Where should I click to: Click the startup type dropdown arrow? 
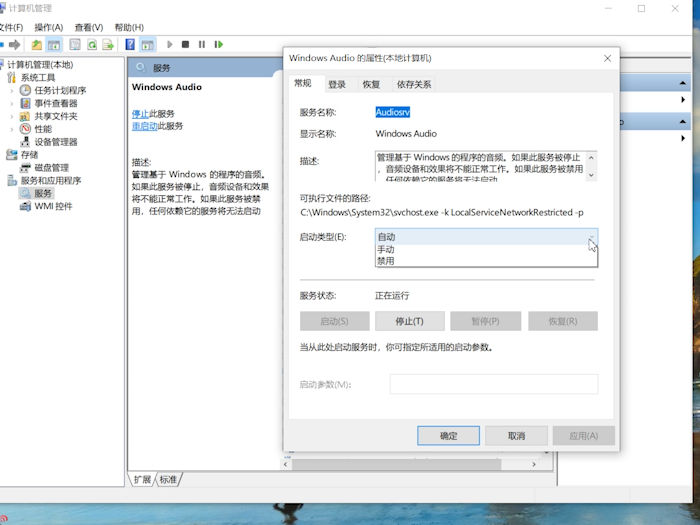(x=592, y=237)
